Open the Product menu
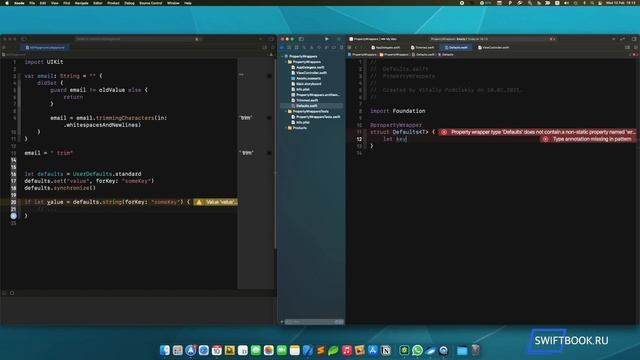This screenshot has height=360, width=640. pos(113,3)
